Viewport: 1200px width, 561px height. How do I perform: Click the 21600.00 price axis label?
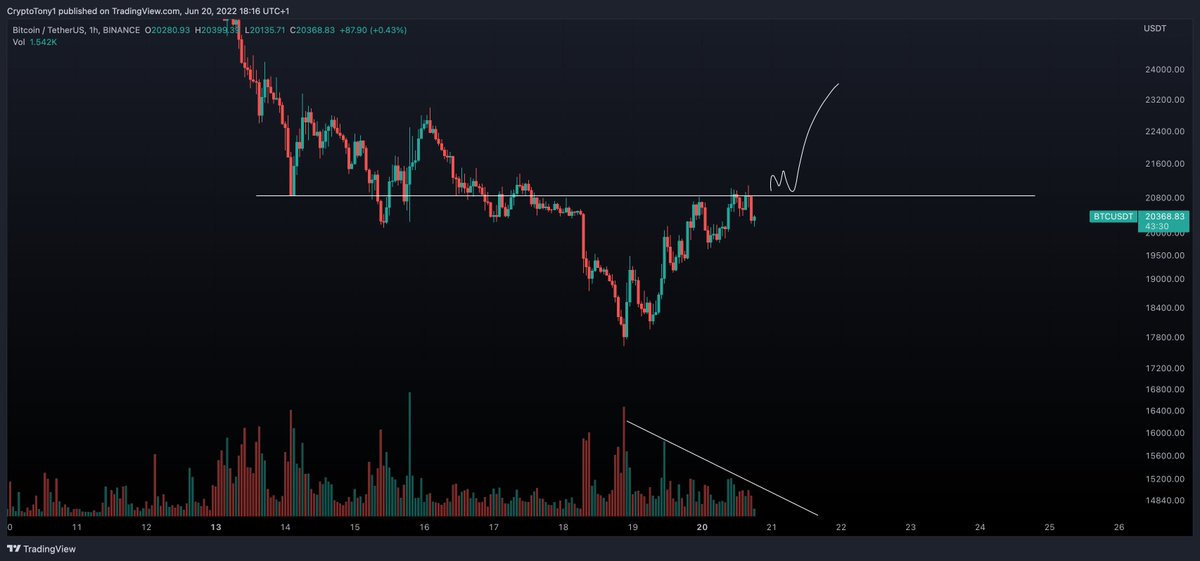tap(1167, 164)
